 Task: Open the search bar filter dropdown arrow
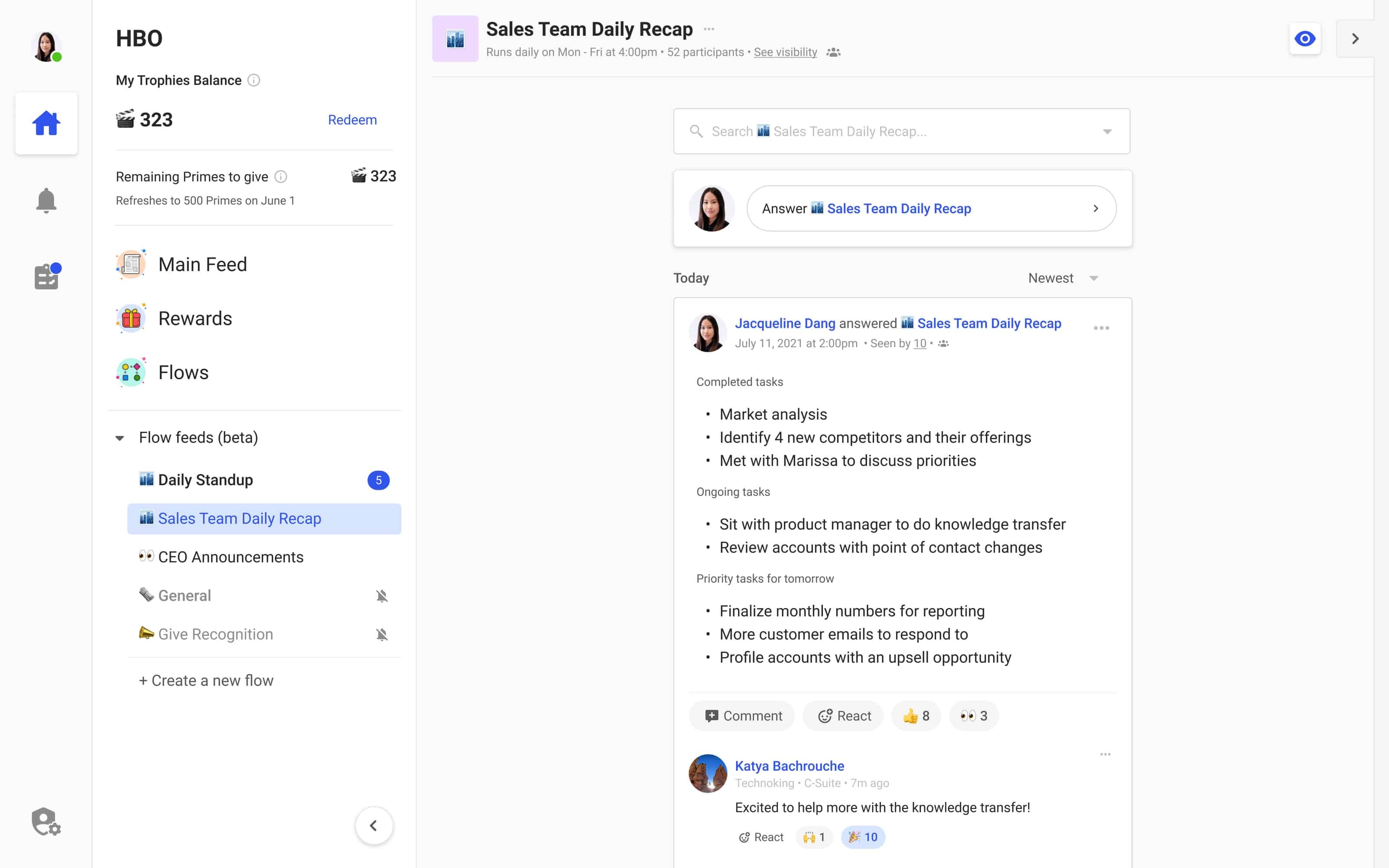pyautogui.click(x=1107, y=131)
